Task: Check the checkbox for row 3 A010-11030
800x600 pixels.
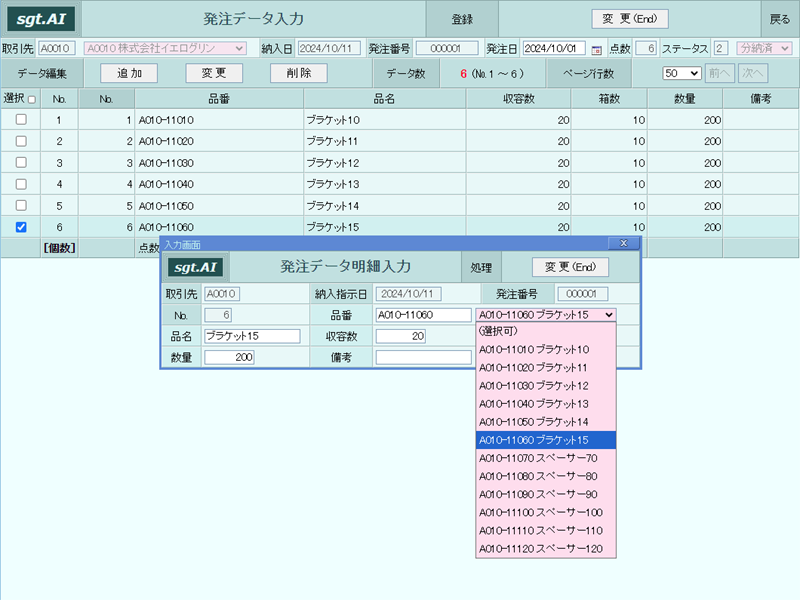Action: click(x=21, y=162)
